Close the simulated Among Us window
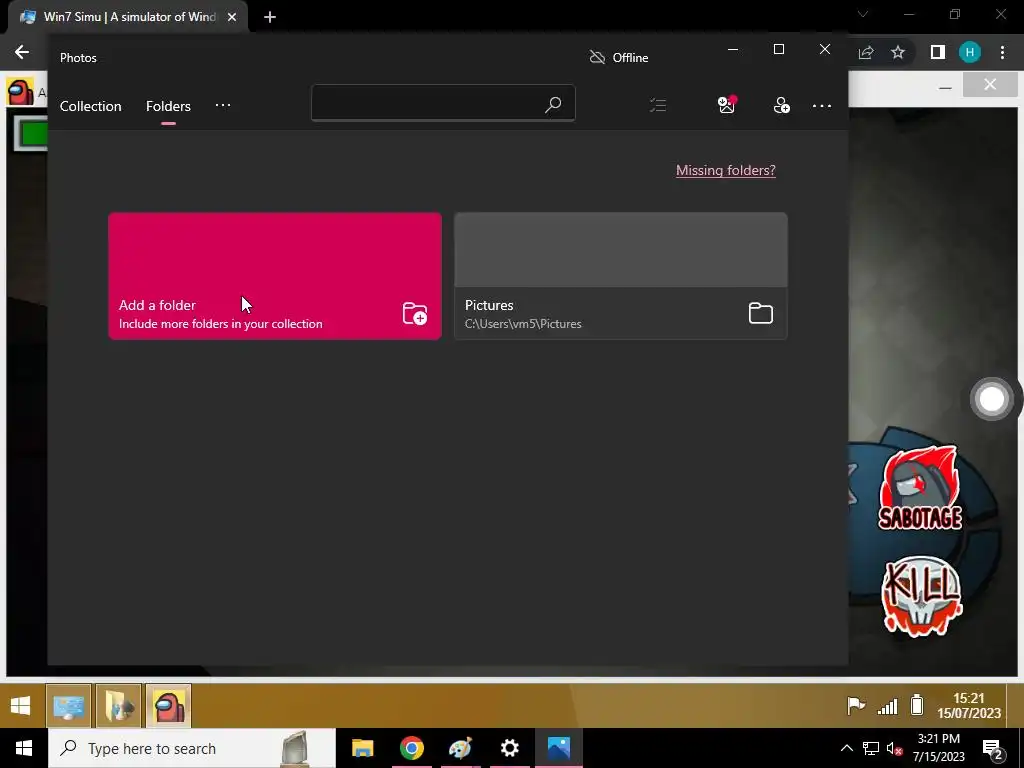 (x=990, y=85)
